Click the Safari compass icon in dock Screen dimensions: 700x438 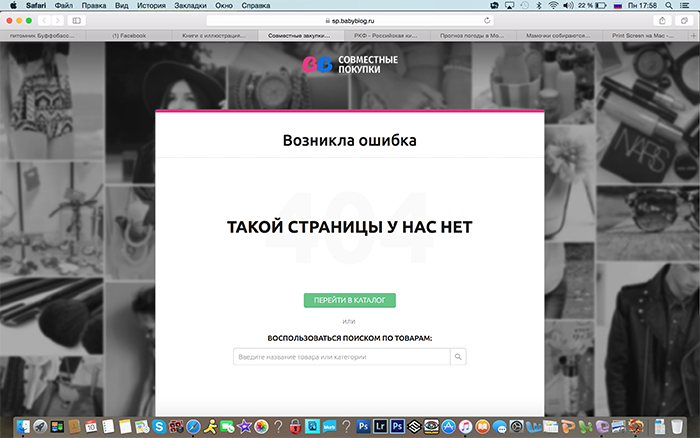pyautogui.click(x=193, y=427)
